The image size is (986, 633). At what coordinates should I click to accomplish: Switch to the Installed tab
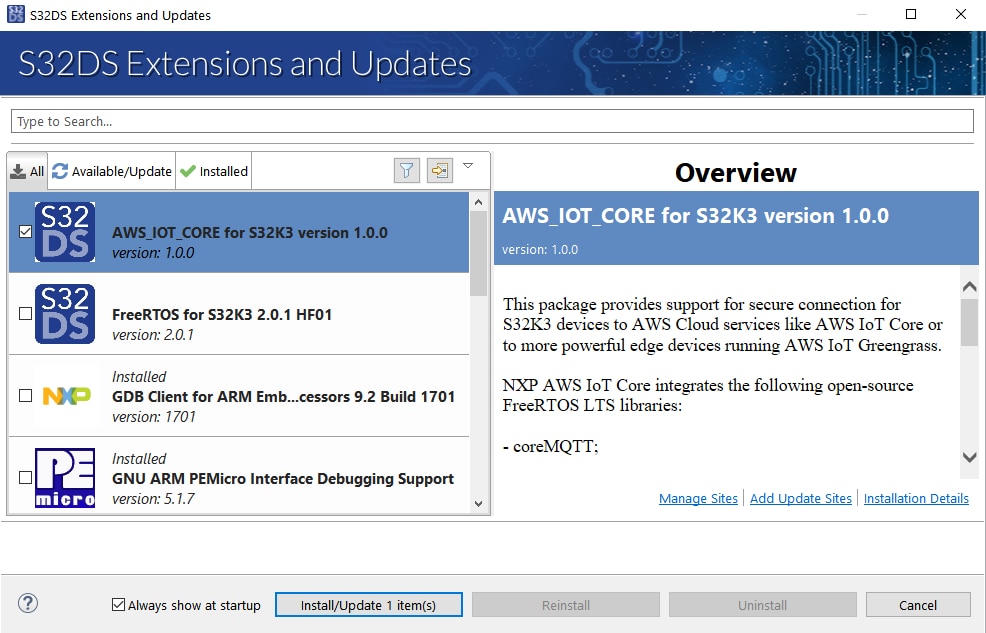(x=213, y=171)
